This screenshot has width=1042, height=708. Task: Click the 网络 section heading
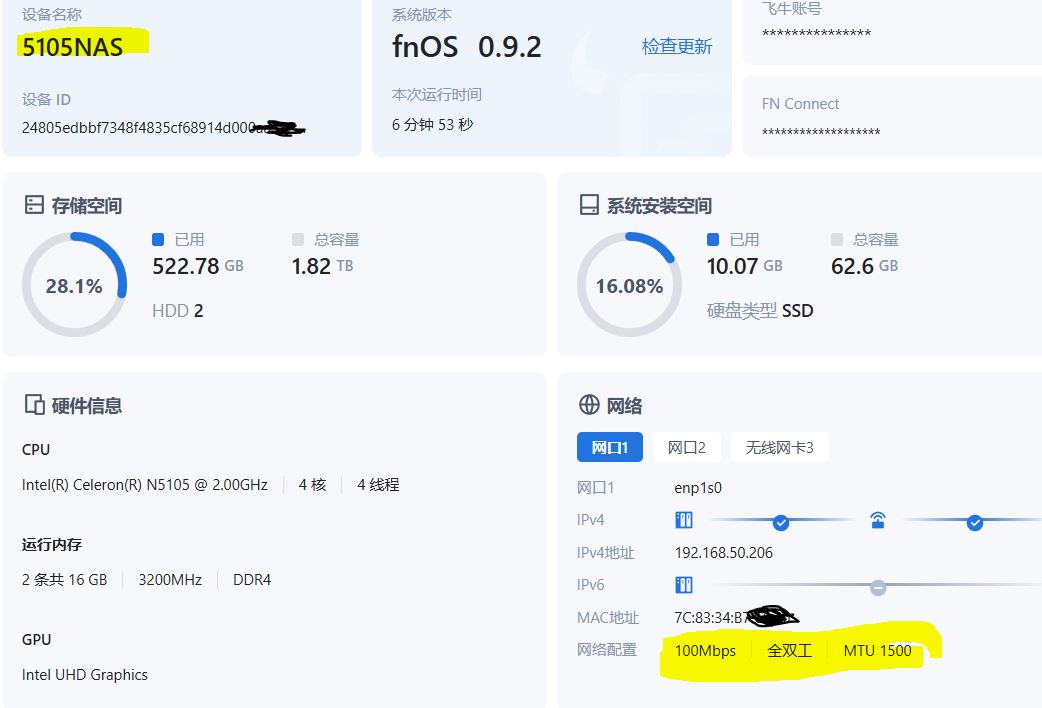[x=624, y=406]
